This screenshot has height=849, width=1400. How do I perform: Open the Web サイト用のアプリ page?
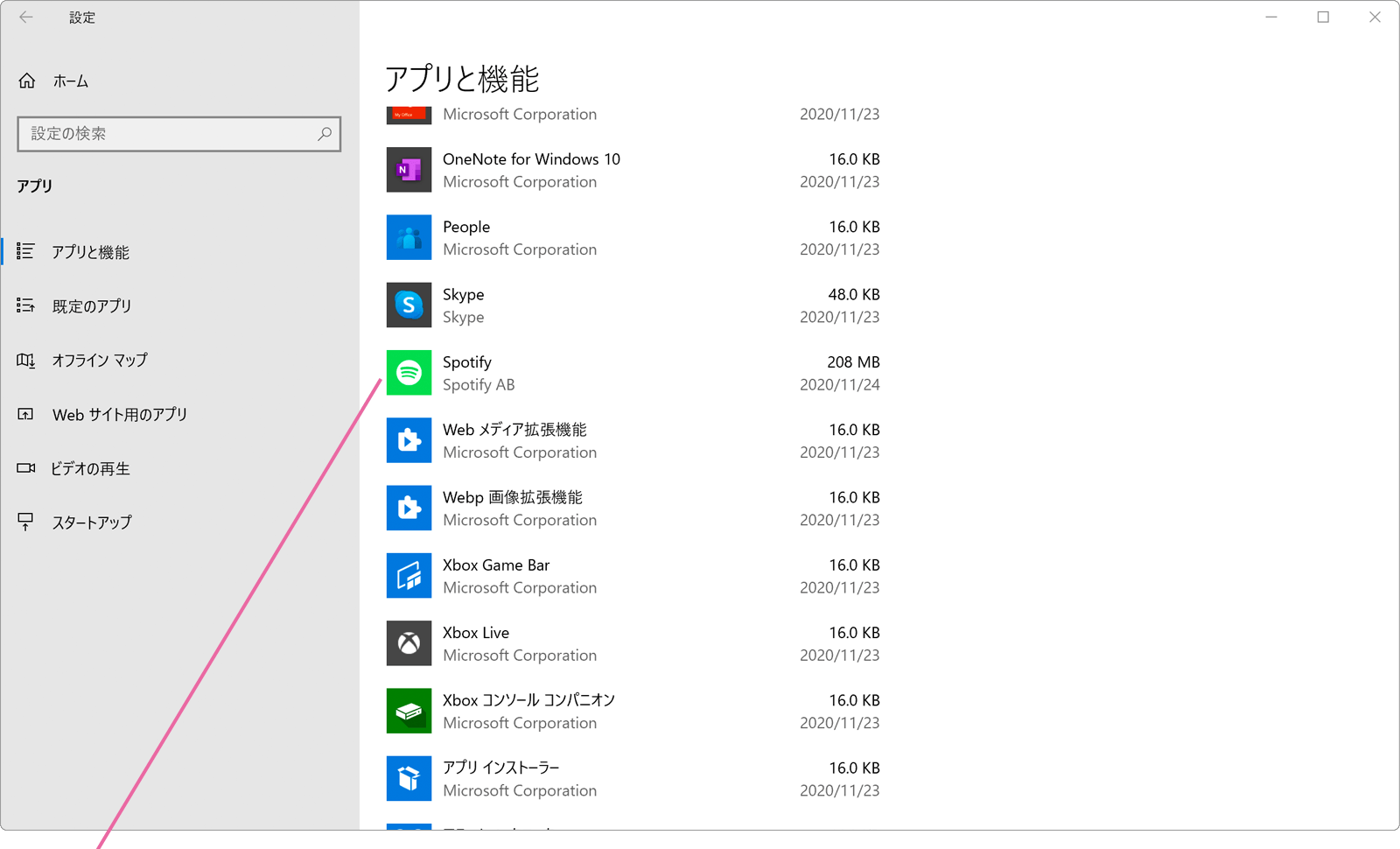pos(179,414)
